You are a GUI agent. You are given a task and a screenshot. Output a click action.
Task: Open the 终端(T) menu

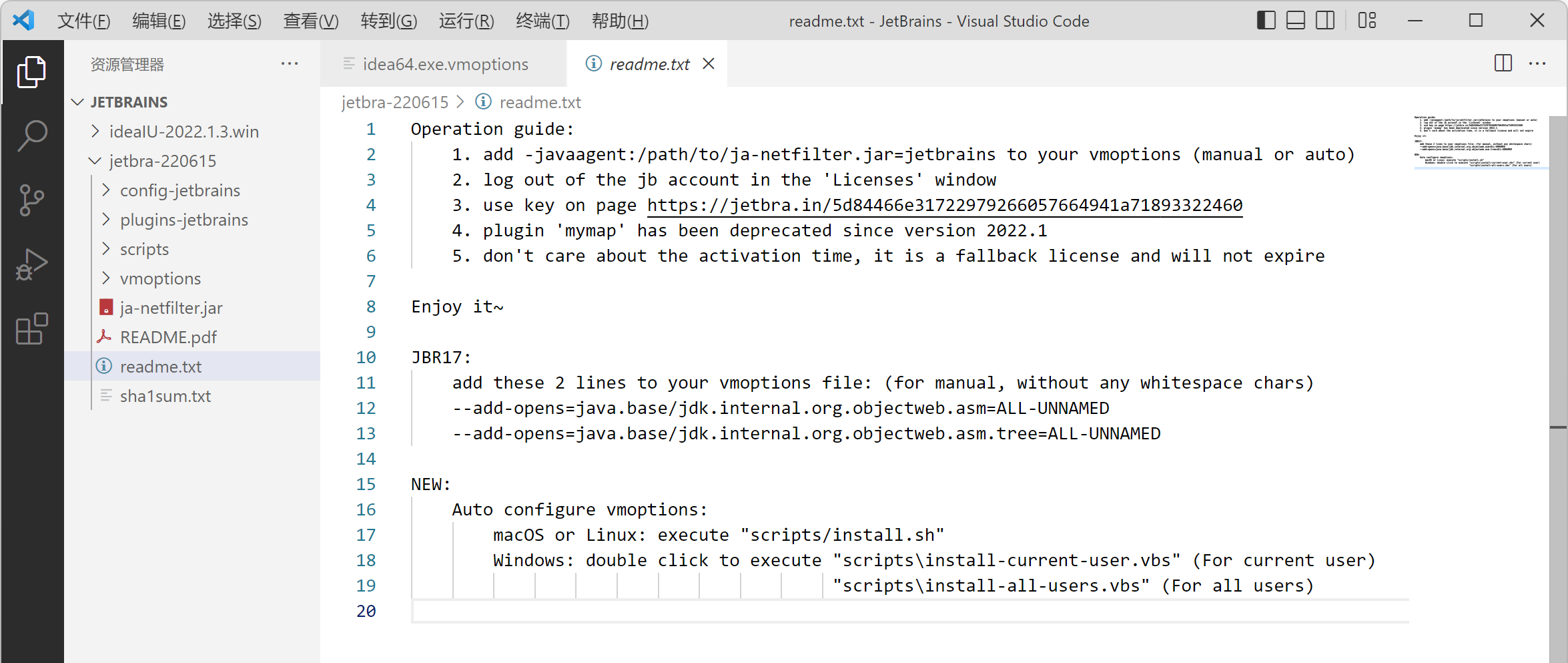(542, 21)
